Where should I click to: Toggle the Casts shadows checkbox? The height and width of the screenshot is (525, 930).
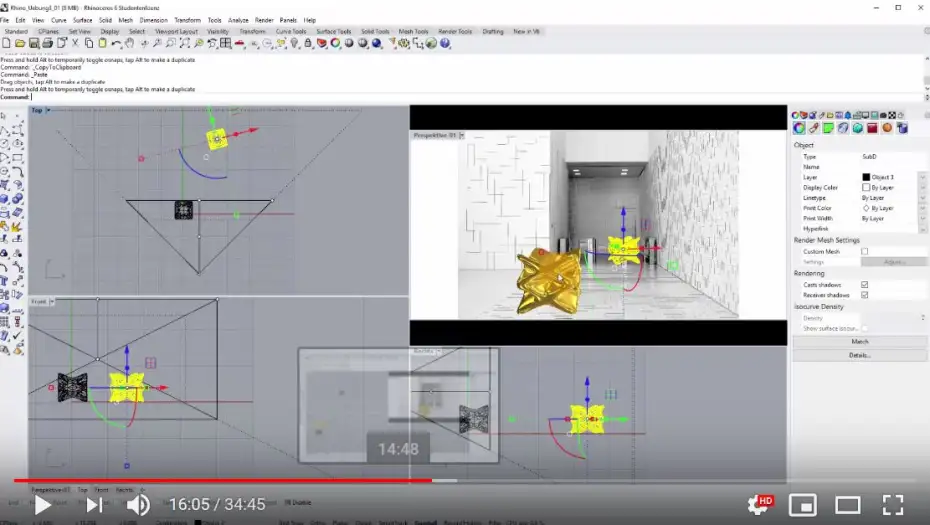pyautogui.click(x=865, y=285)
